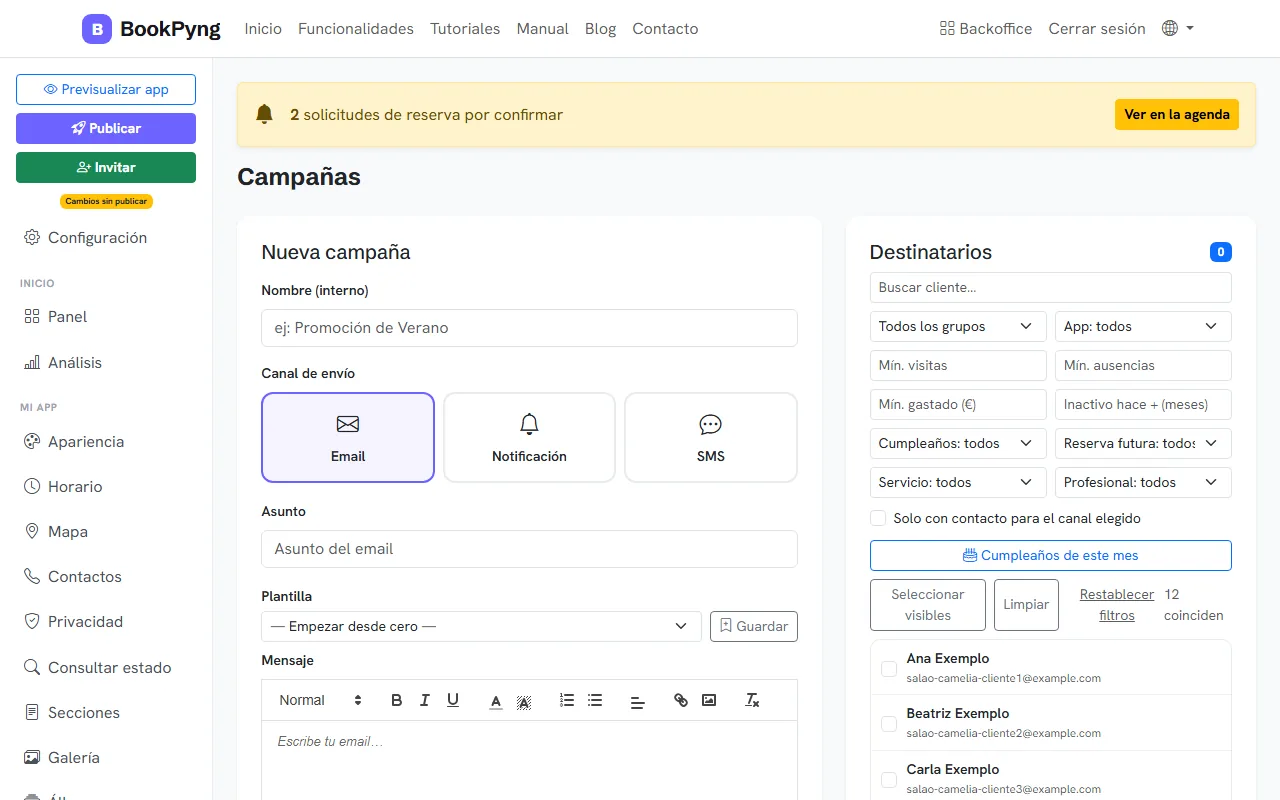Insert a link in the message

[x=681, y=700]
